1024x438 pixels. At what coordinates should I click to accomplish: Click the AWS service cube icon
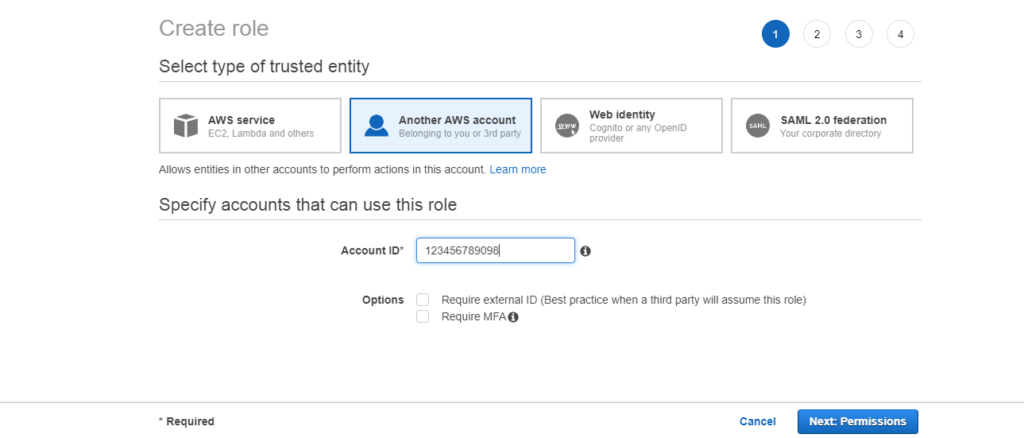pos(185,126)
